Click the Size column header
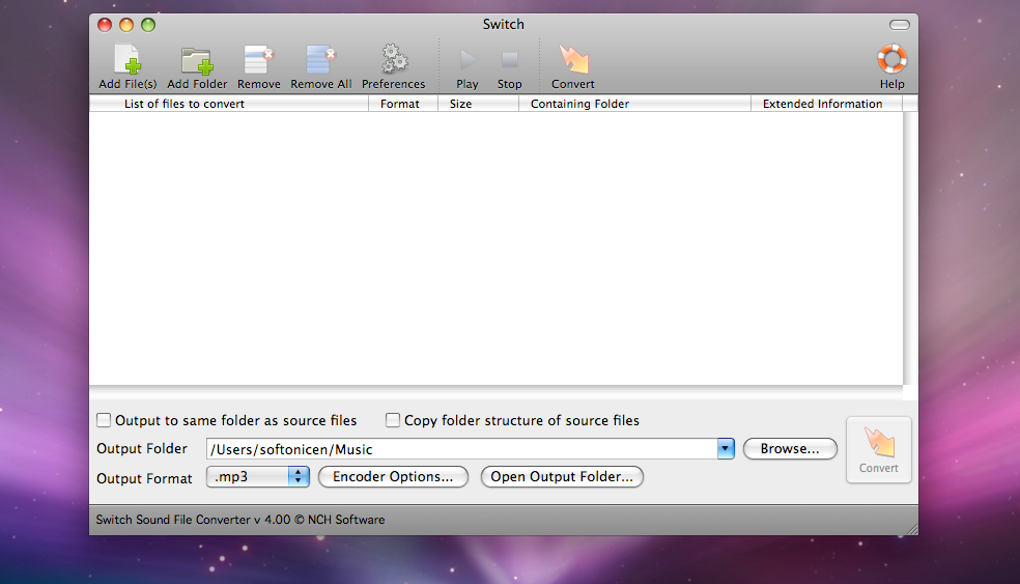1020x584 pixels. click(478, 103)
